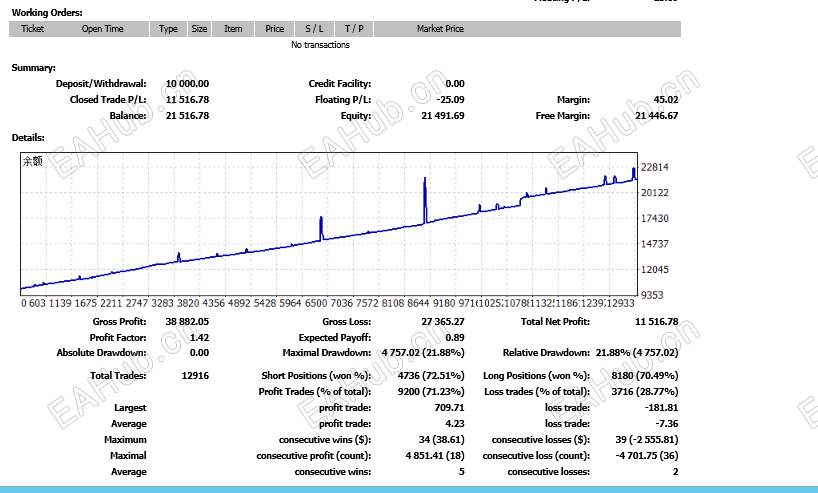Select the 'No transactions' text
The height and width of the screenshot is (493, 818).
[x=320, y=45]
